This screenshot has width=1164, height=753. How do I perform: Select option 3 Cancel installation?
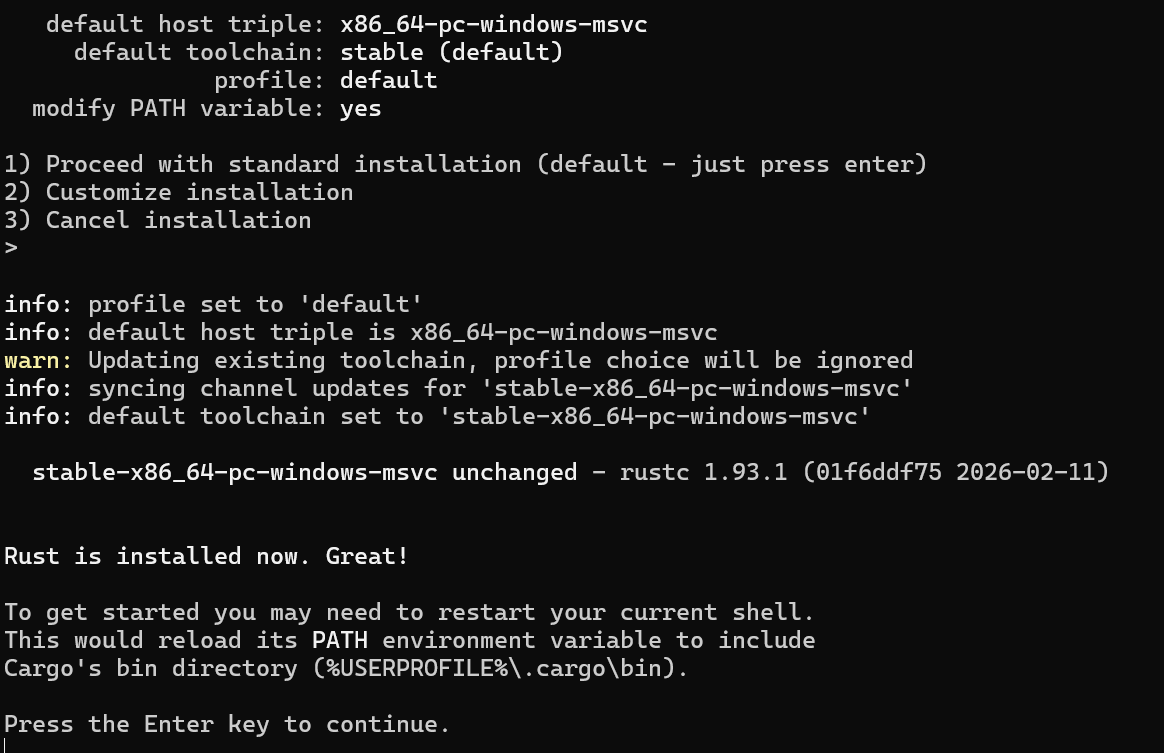click(x=158, y=220)
